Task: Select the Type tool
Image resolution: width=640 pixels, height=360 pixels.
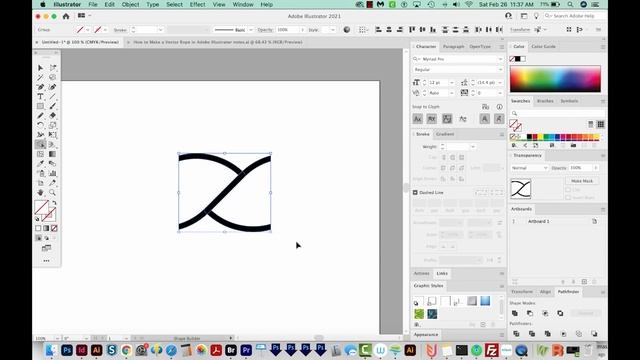Action: 40,97
